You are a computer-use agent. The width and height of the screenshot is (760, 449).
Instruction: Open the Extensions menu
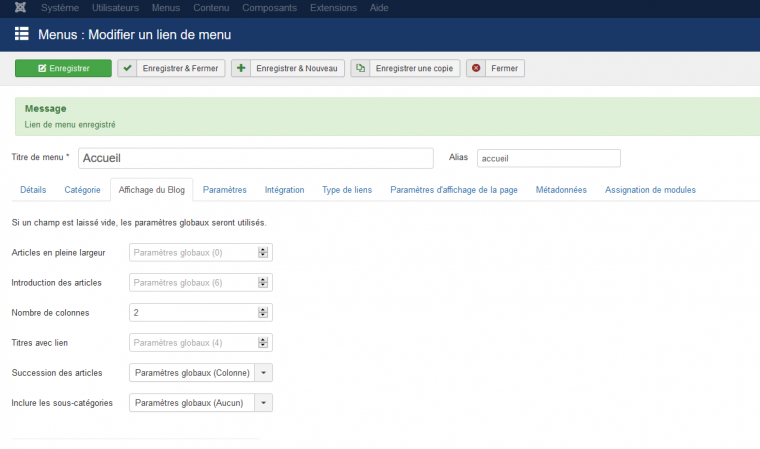333,8
